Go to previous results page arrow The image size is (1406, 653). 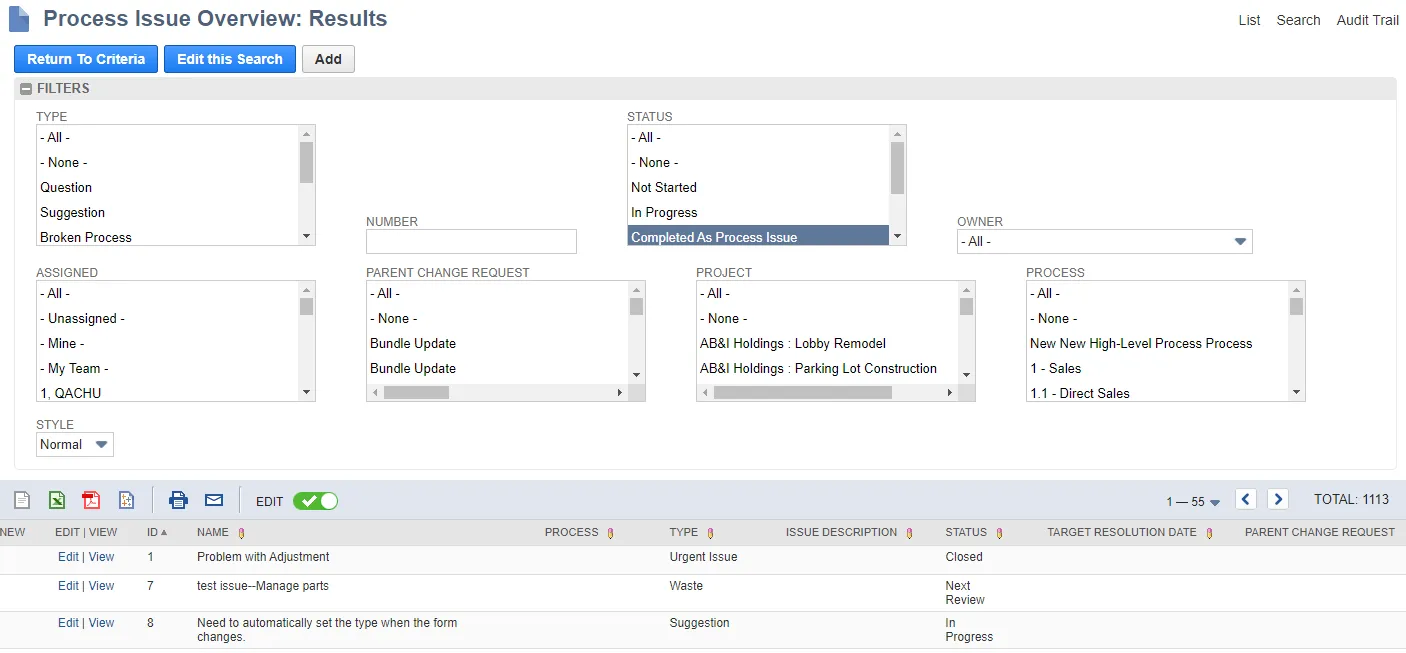(1246, 499)
